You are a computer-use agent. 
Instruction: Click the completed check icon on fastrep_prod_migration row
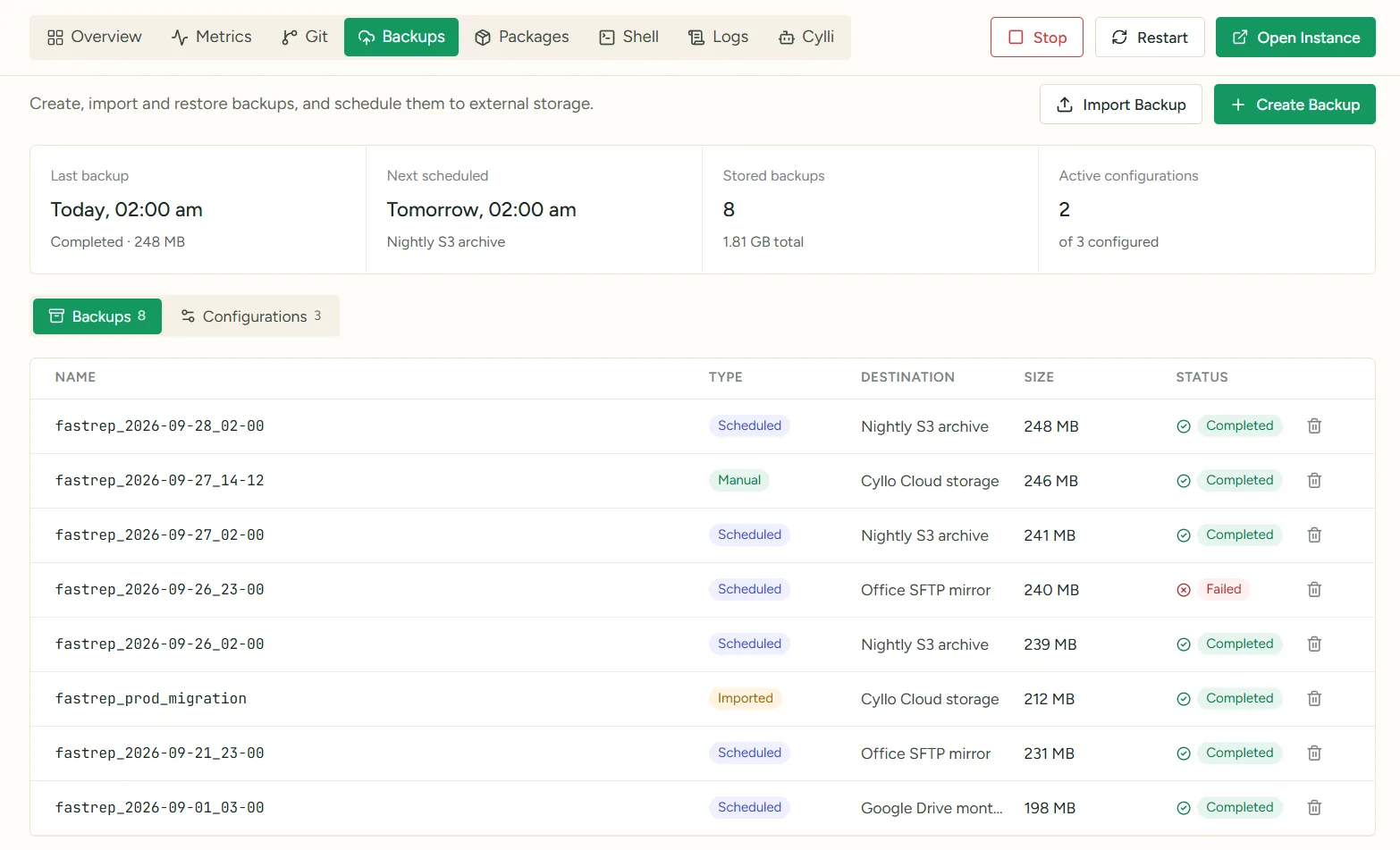[x=1184, y=699]
